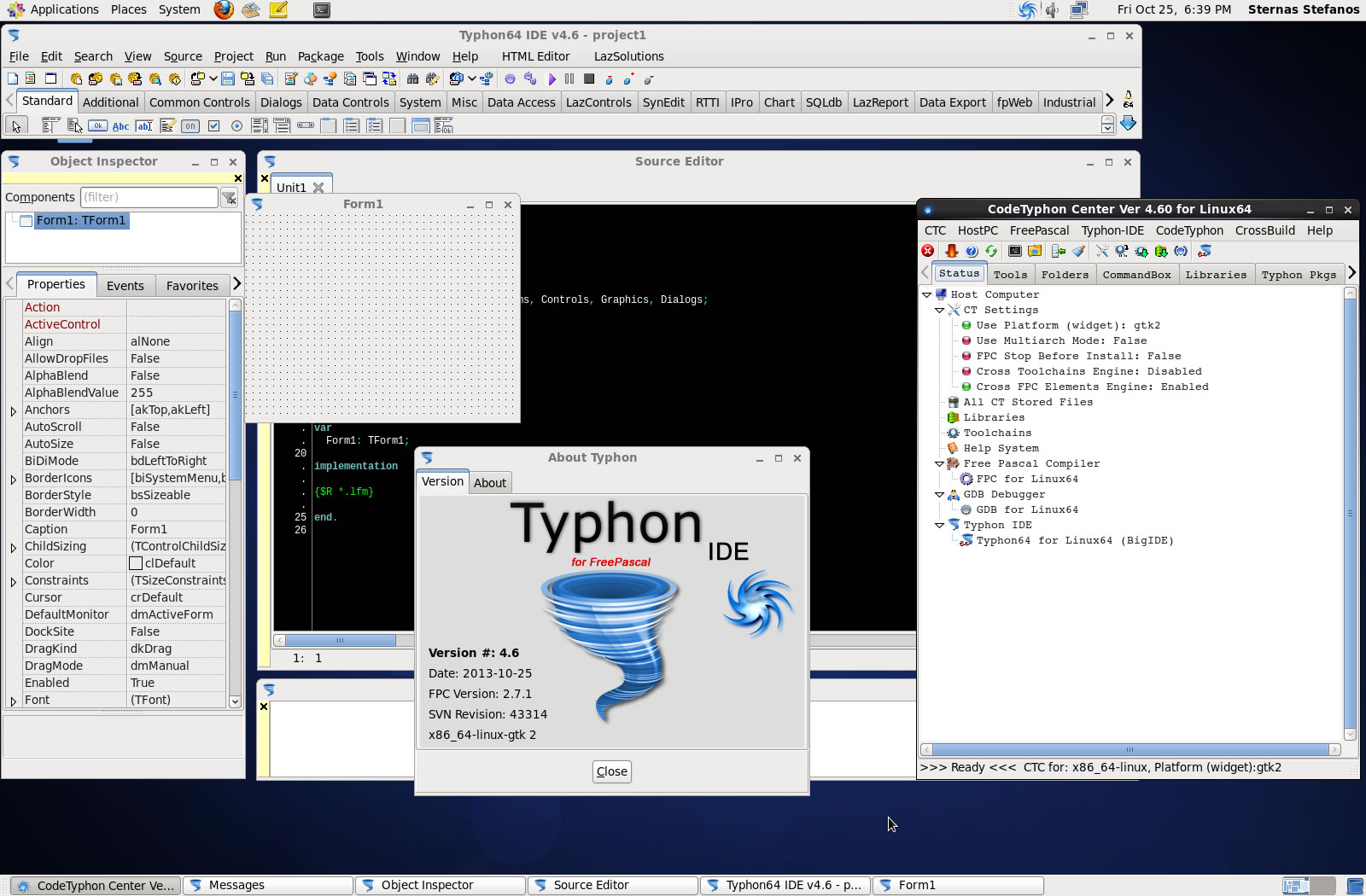The height and width of the screenshot is (896, 1366).
Task: Collapse the CT Settings tree node
Action: 939,310
